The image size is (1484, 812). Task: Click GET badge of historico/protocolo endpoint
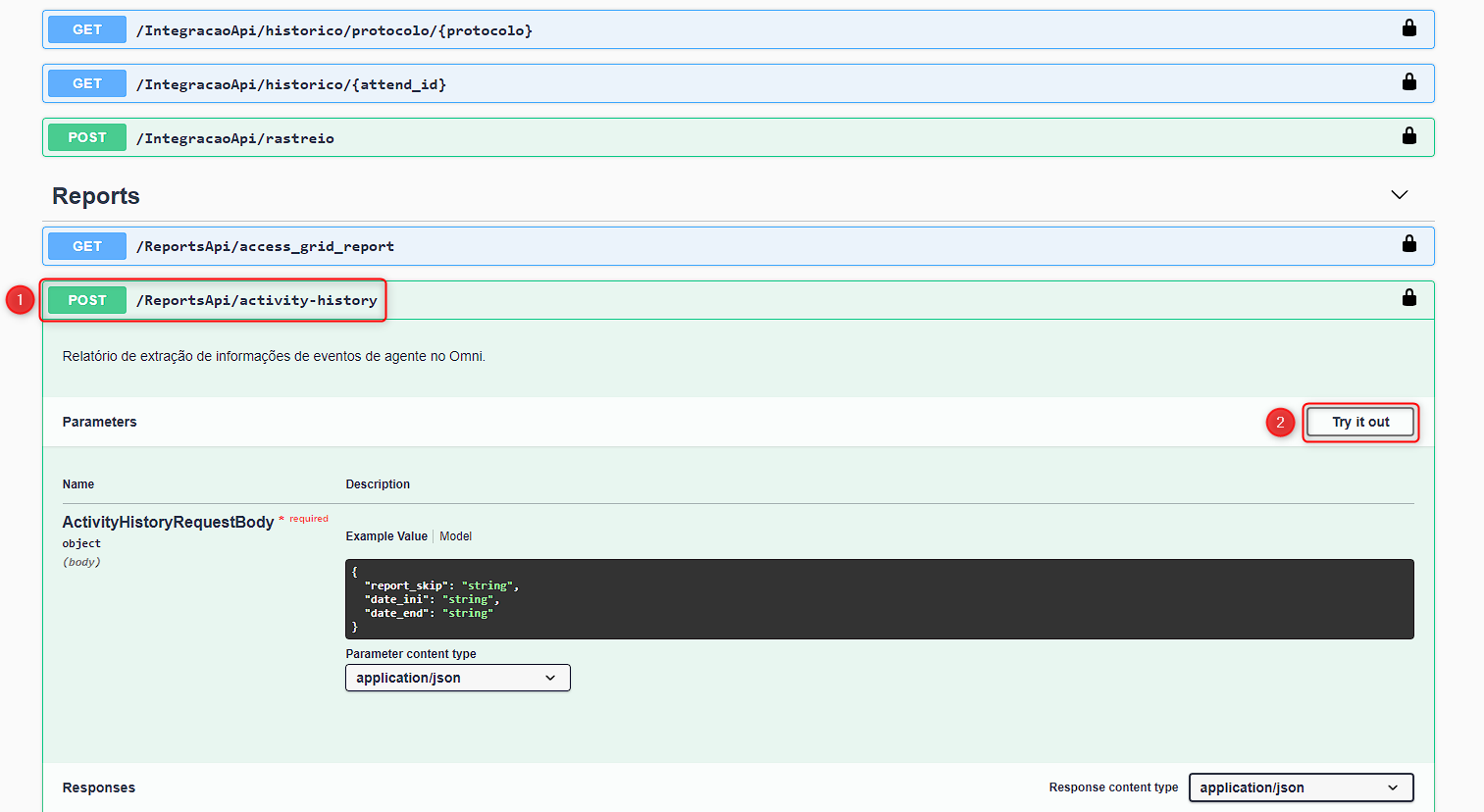point(87,29)
